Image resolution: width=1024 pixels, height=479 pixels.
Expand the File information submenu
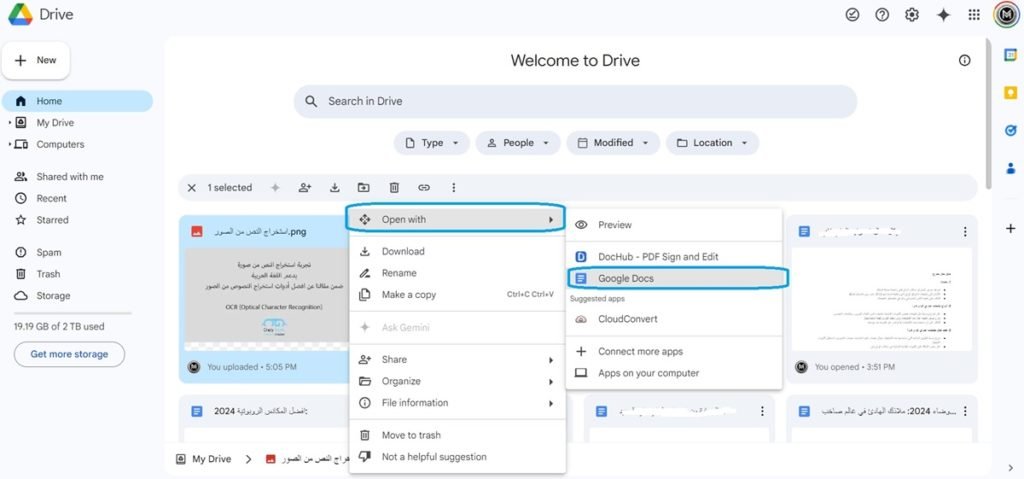click(x=457, y=403)
